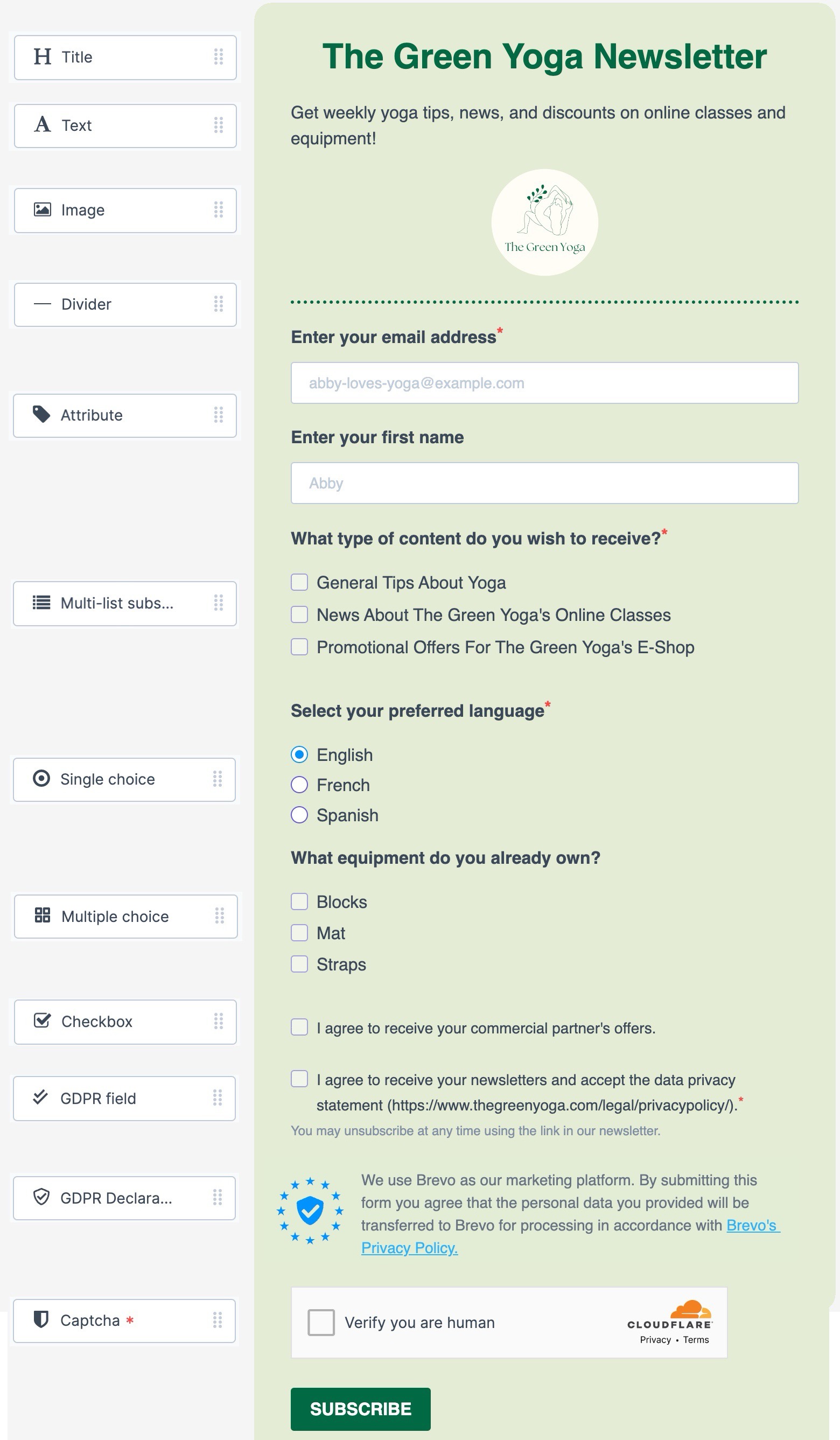Add a Multi-list subscription block
This screenshot has width=840, height=1440.
point(125,604)
